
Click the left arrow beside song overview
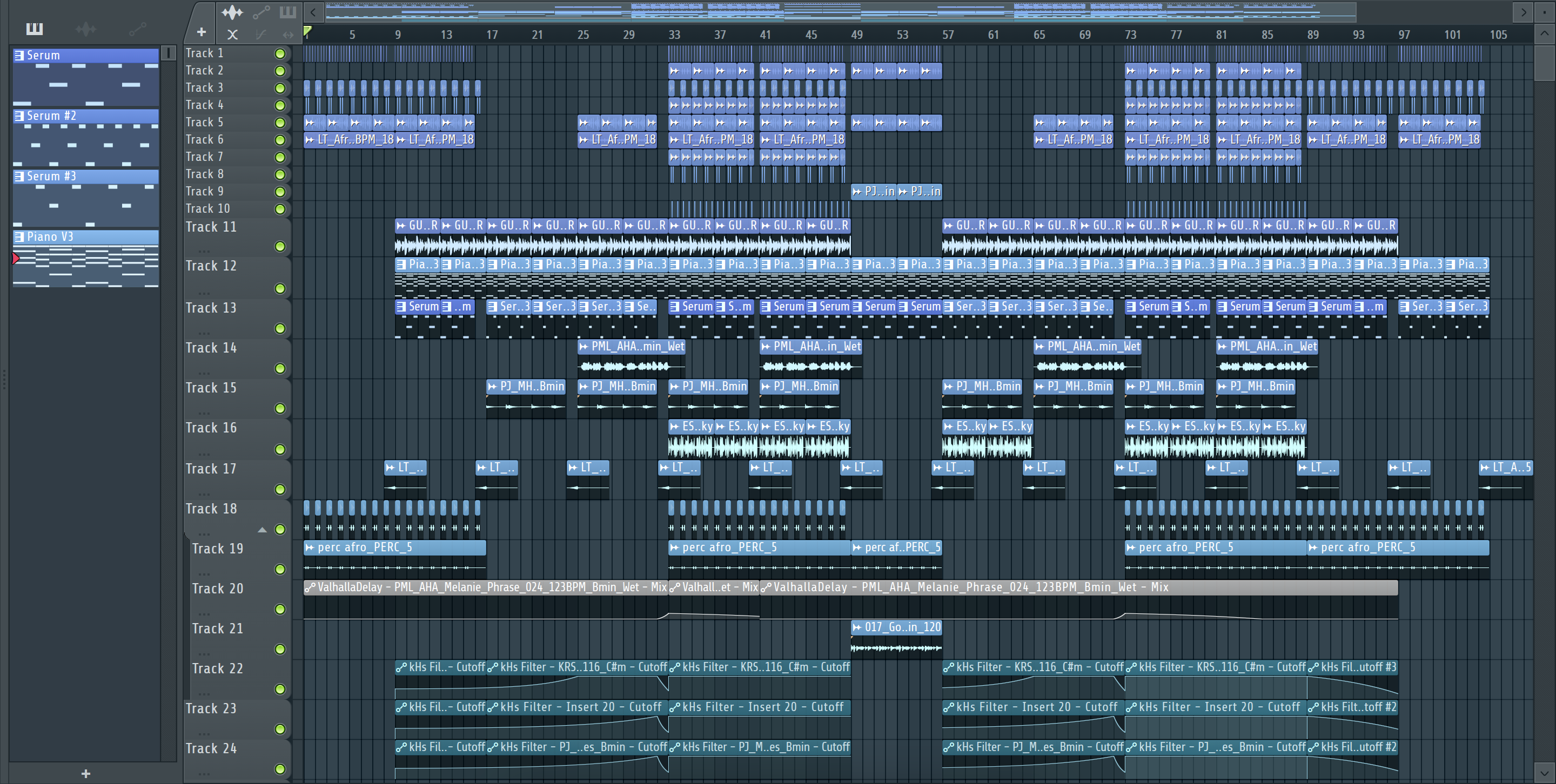coord(313,12)
